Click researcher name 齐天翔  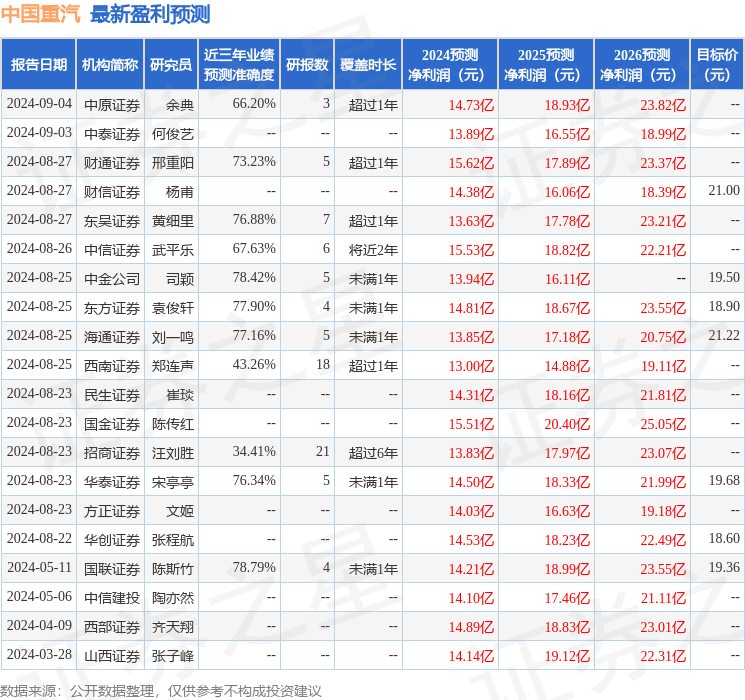(172, 627)
